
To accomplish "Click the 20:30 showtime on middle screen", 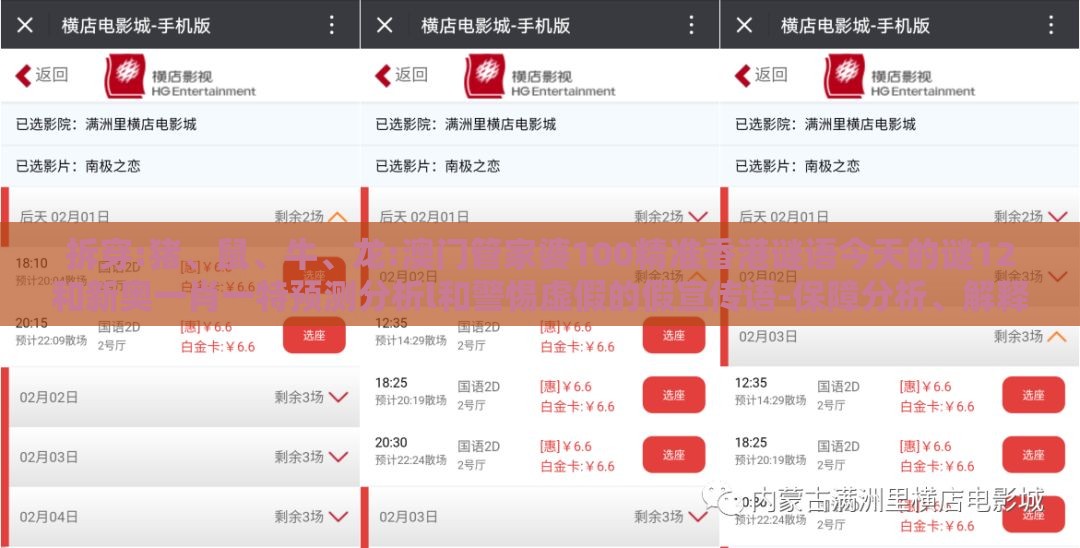I will pyautogui.click(x=391, y=443).
